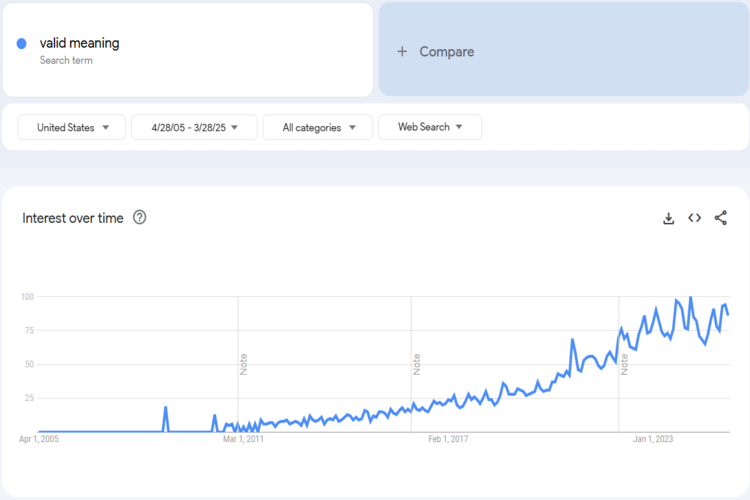Click the Note marker near Feb 1, 2017
The width and height of the screenshot is (750, 500).
pos(417,365)
